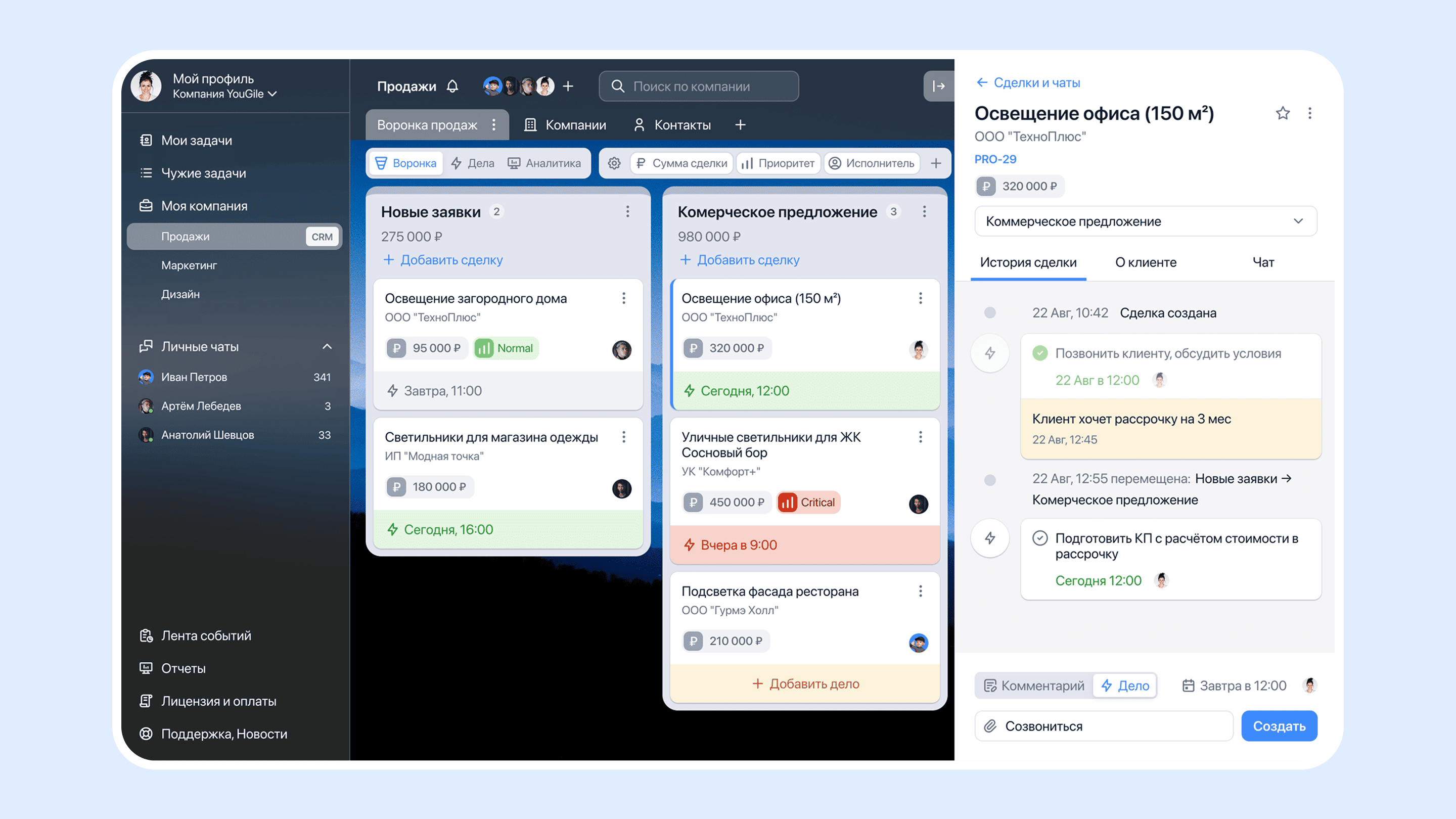Open the Дизайн project
1456x819 pixels.
[180, 294]
